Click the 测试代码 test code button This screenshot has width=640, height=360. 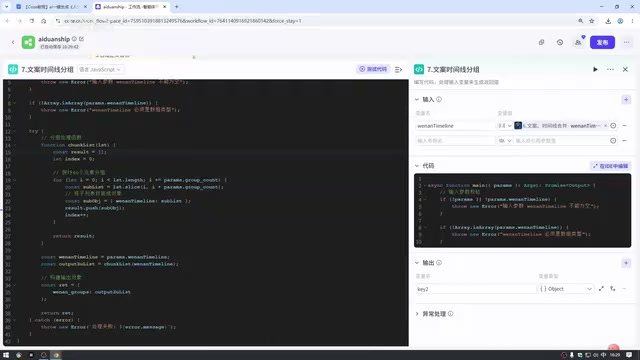pos(373,69)
